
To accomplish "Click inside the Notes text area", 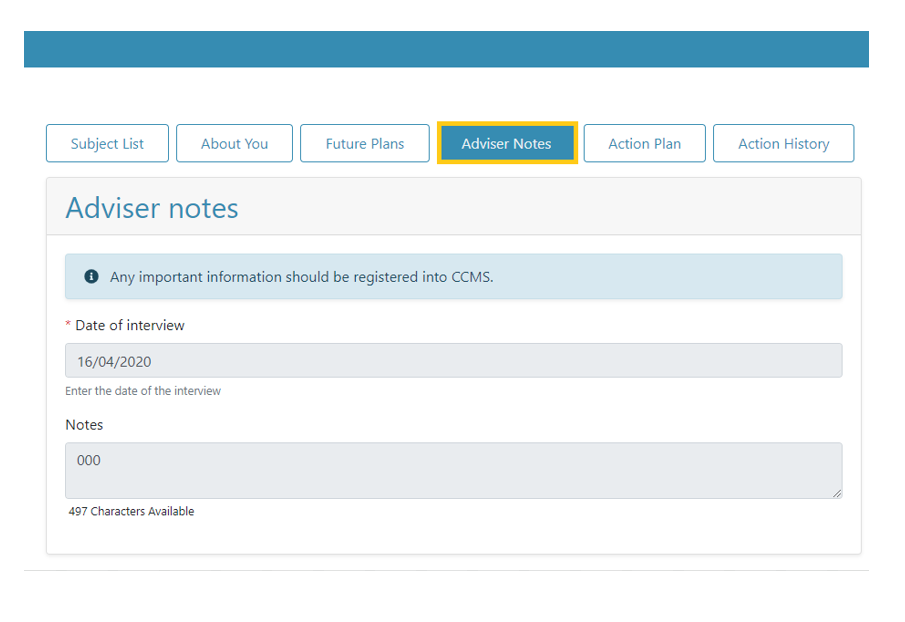I will (x=454, y=471).
